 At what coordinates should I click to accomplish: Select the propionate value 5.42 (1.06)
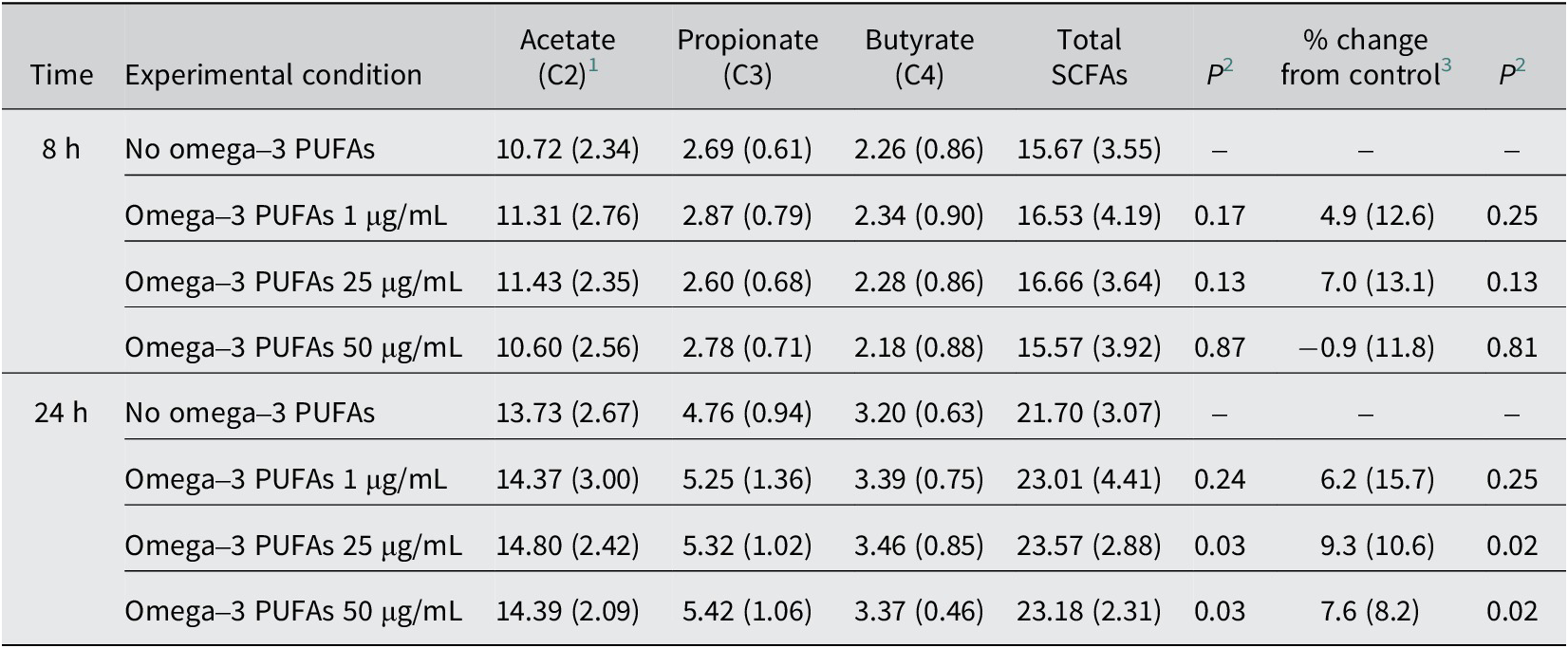coord(747,611)
